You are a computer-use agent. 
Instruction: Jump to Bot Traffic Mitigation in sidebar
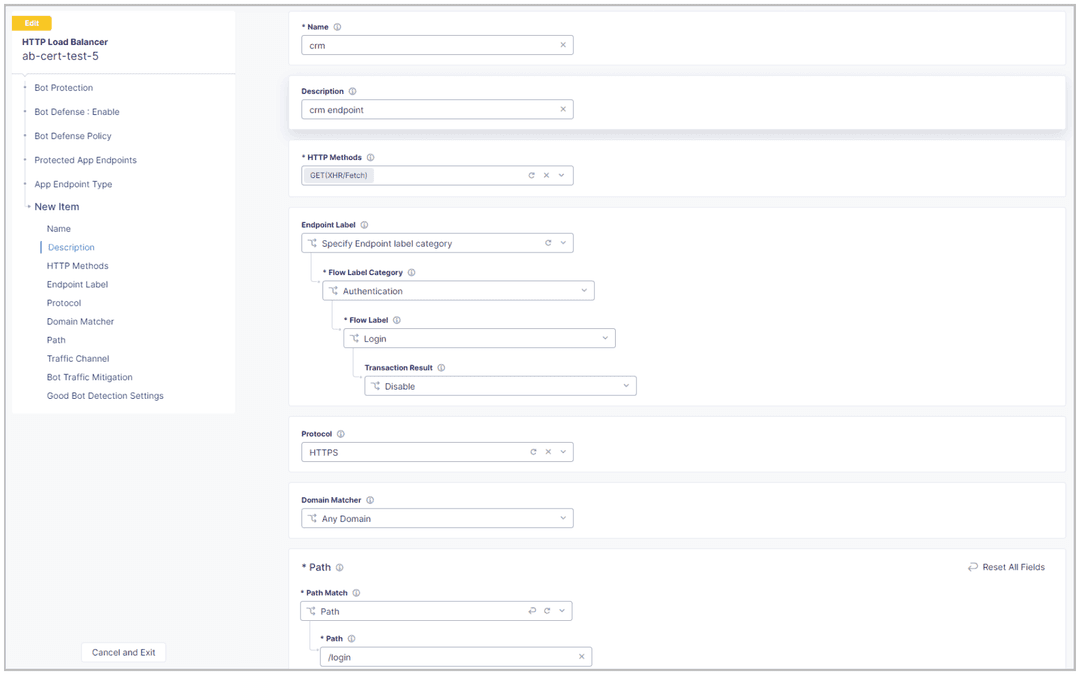coord(90,377)
